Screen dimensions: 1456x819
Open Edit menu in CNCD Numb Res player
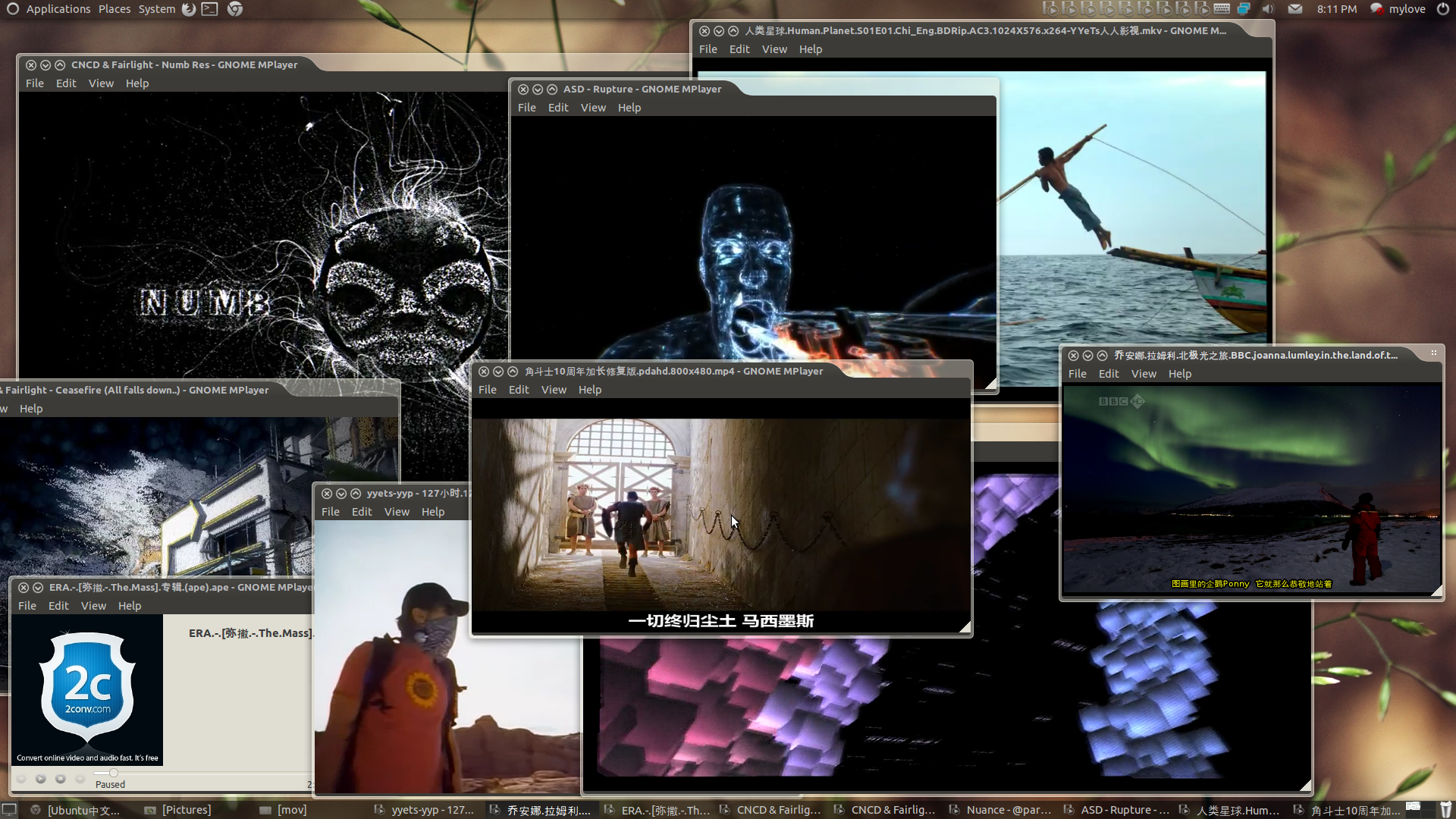(66, 83)
